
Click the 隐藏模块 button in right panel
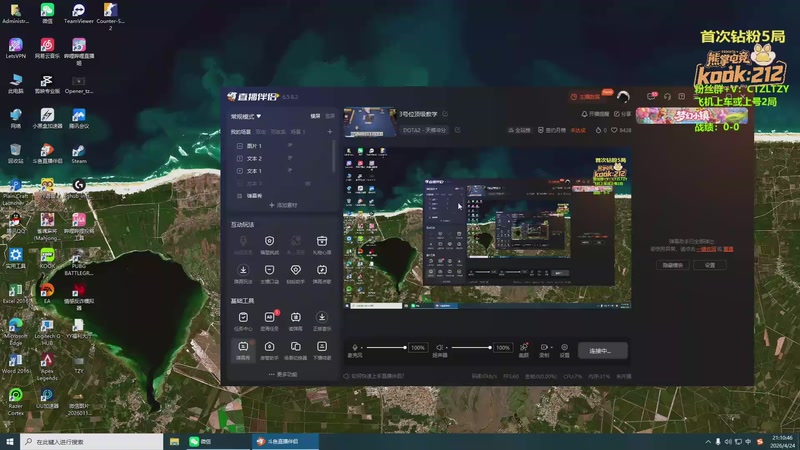pyautogui.click(x=672, y=265)
